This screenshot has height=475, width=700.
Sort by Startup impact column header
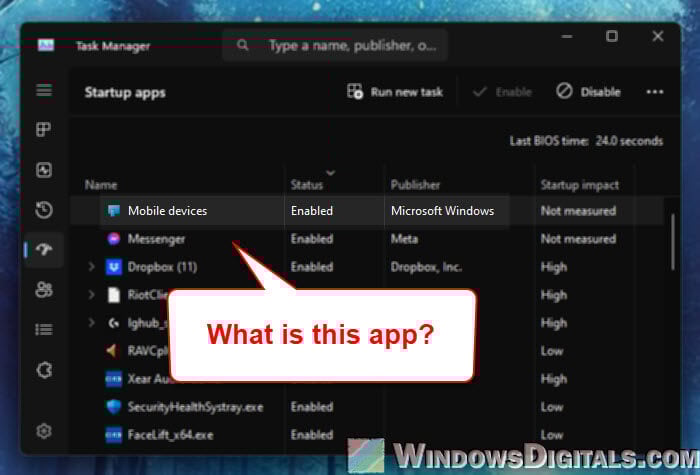click(x=579, y=185)
